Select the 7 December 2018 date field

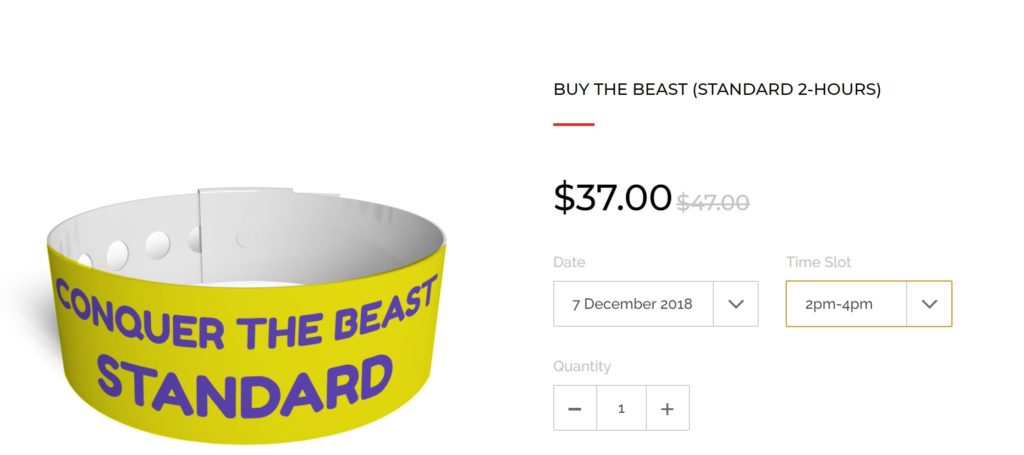(632, 304)
